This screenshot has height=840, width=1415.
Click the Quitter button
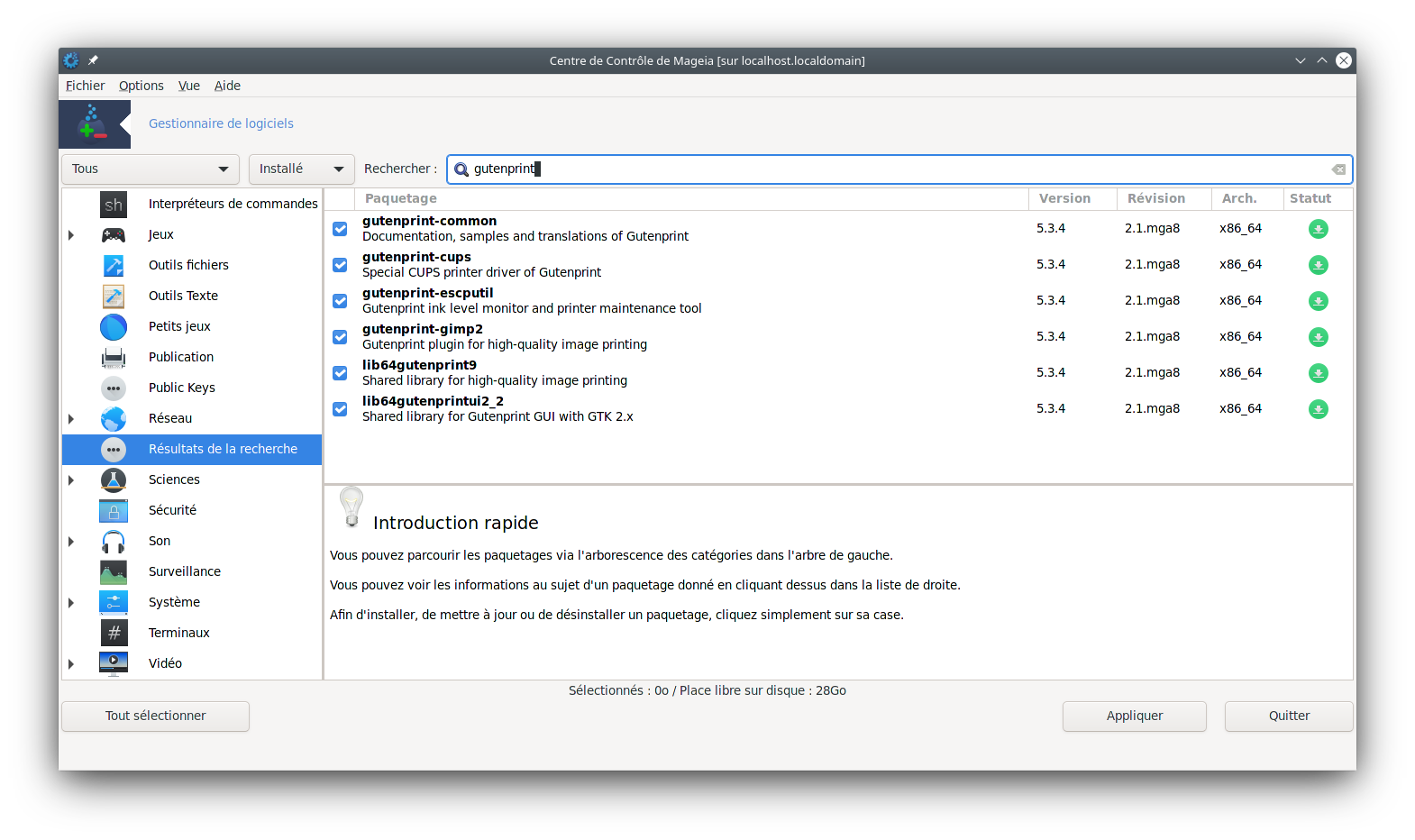point(1289,717)
